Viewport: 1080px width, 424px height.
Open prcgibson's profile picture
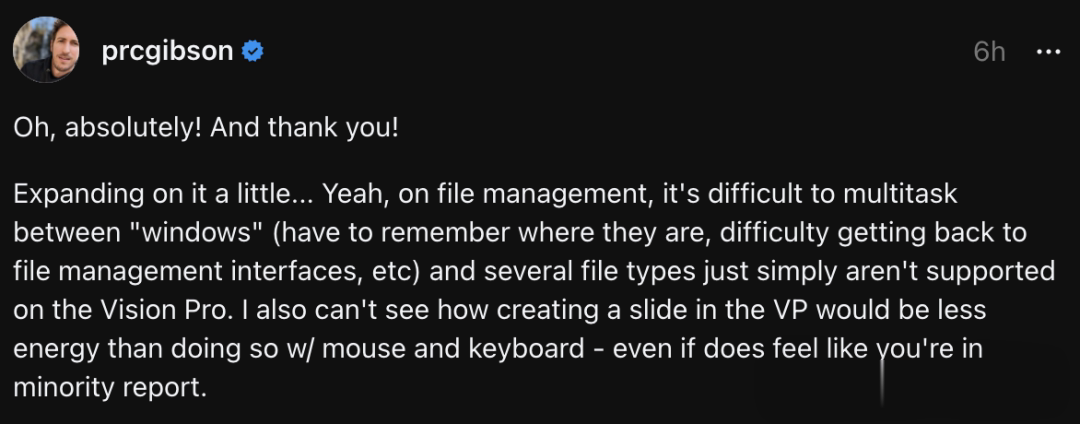(x=45, y=50)
